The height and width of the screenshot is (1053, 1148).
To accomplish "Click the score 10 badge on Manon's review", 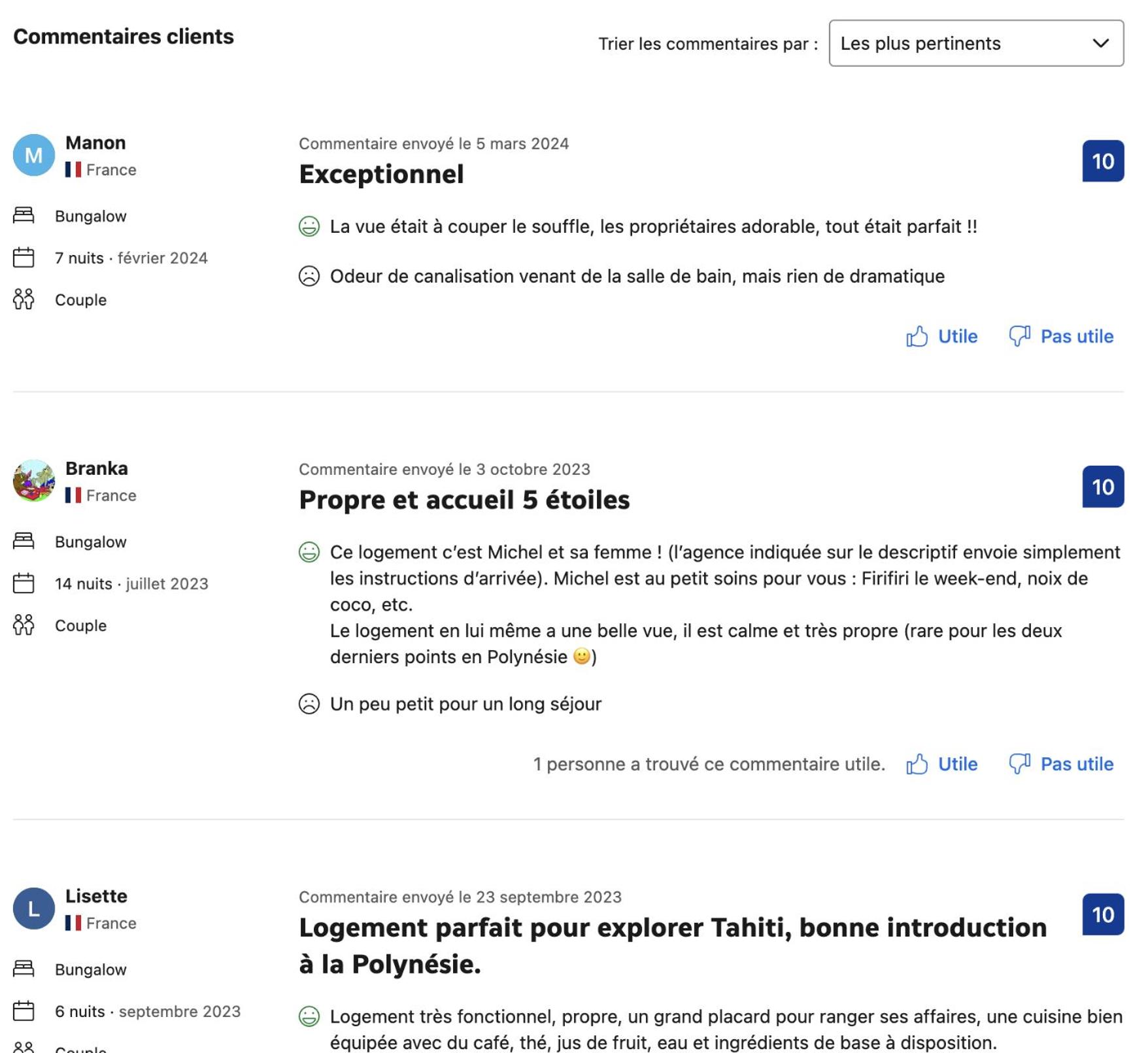I will [1103, 161].
